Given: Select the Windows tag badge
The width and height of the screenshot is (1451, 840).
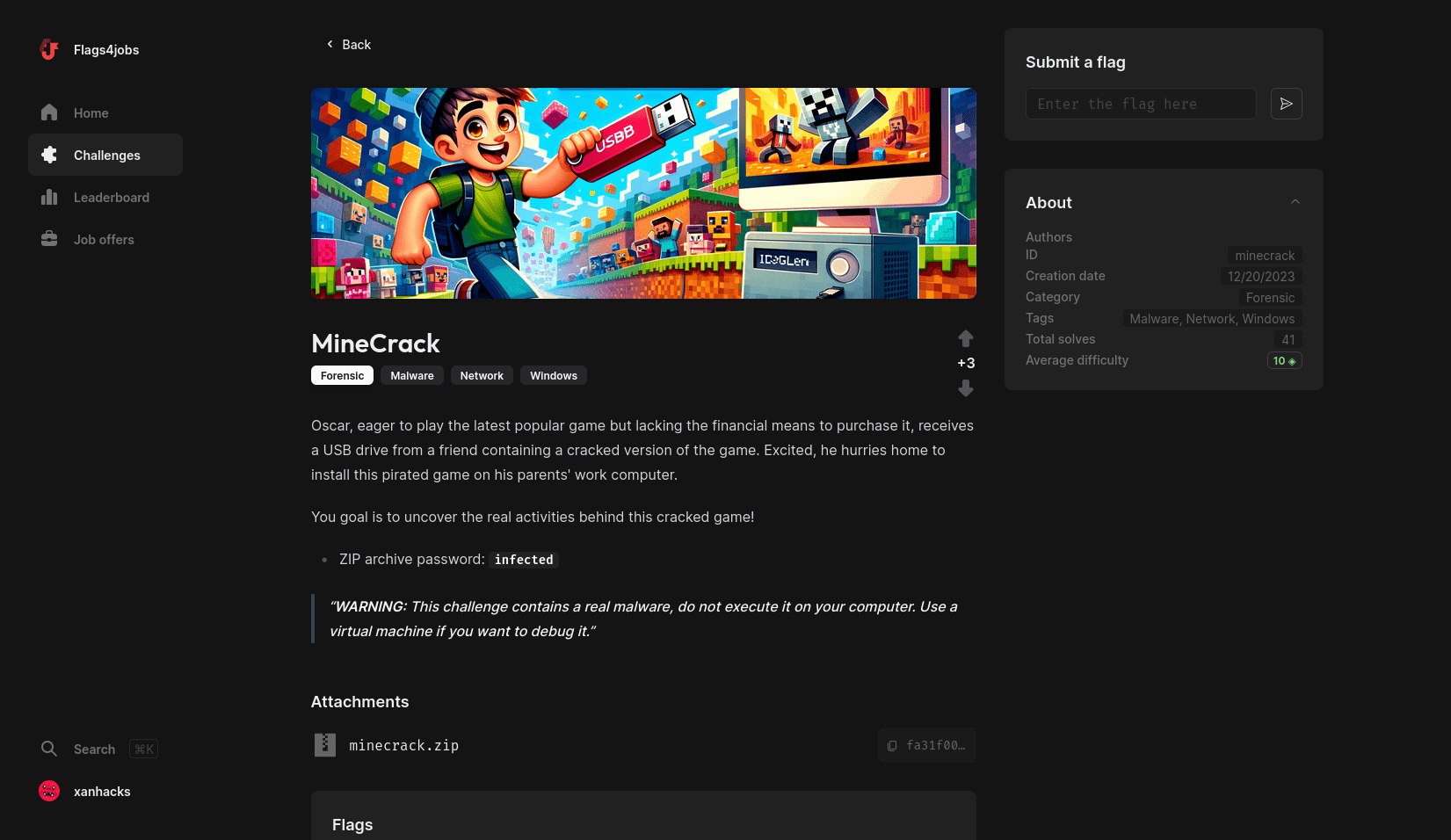Looking at the screenshot, I should tap(554, 375).
